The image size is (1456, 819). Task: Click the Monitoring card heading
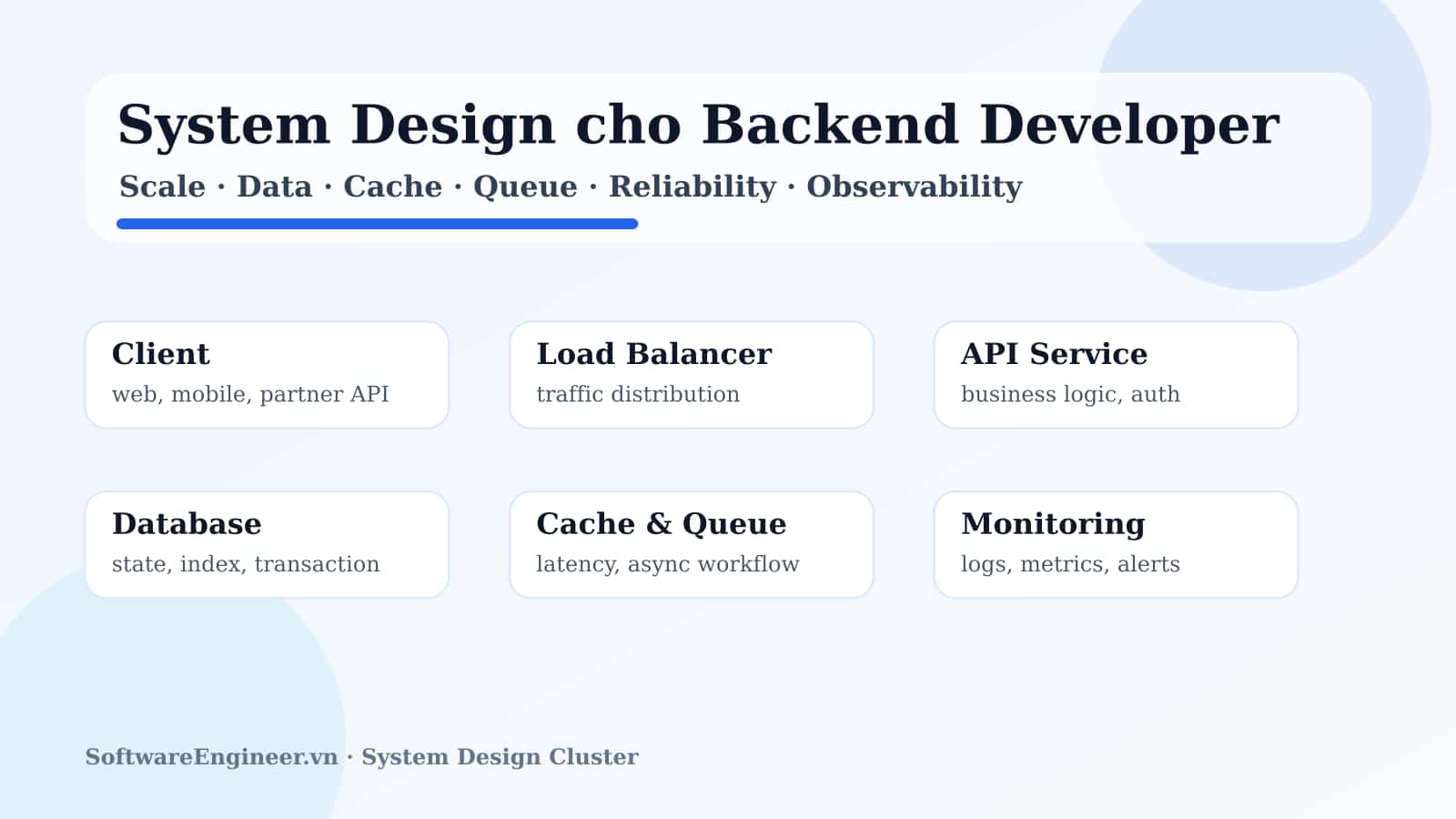pyautogui.click(x=1053, y=524)
